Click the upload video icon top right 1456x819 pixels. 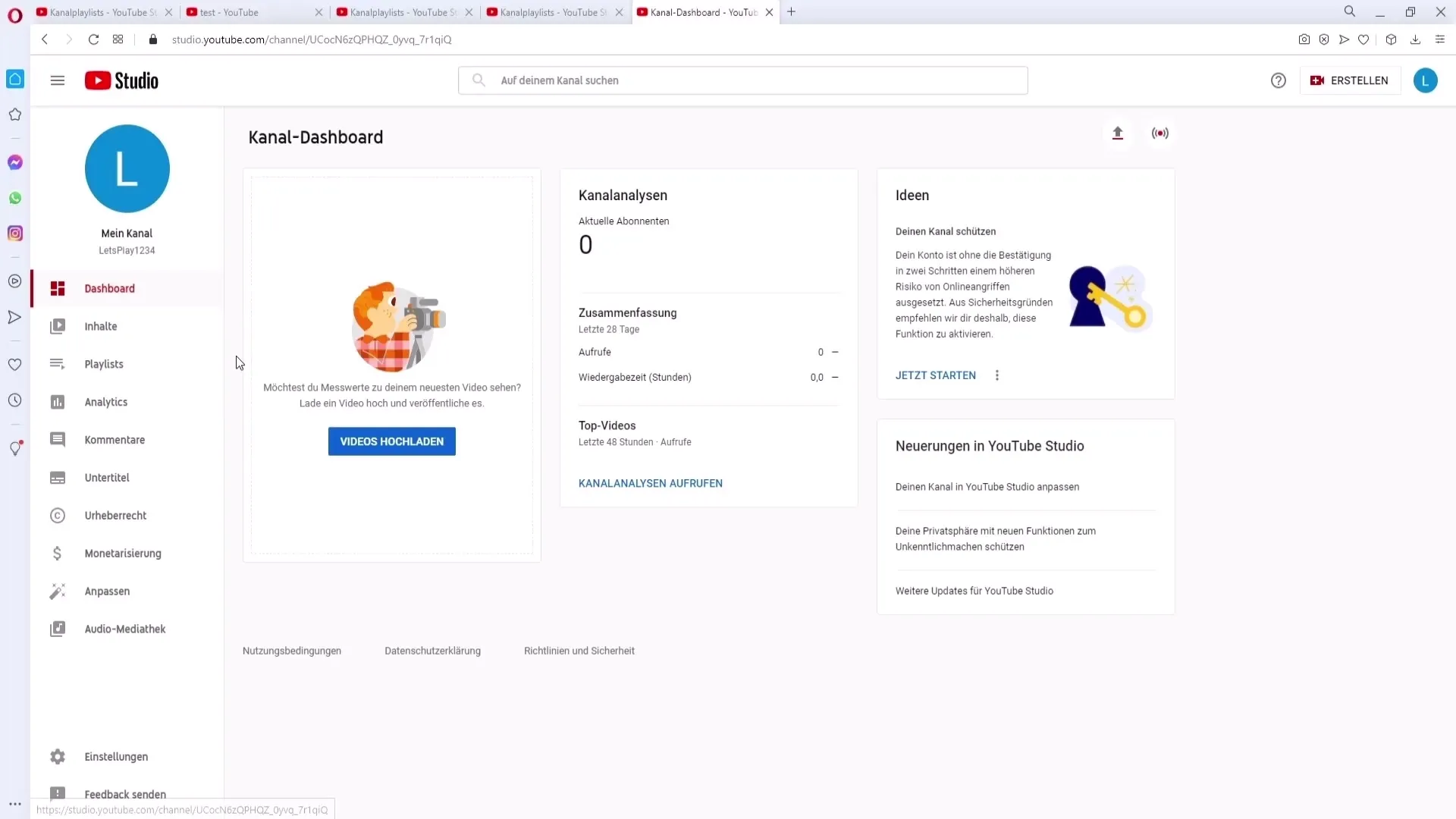pyautogui.click(x=1118, y=133)
